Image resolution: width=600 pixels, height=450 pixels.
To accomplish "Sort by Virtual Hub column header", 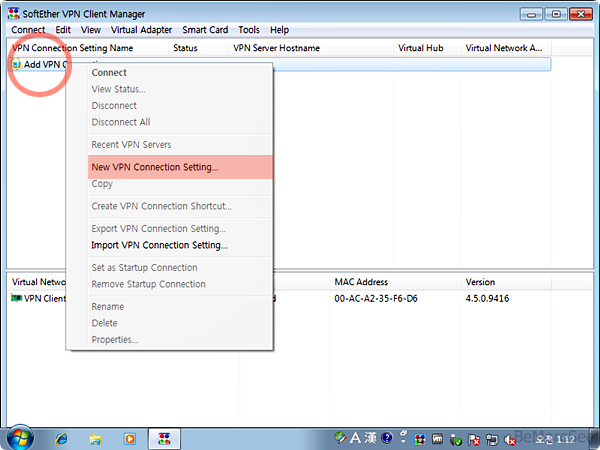I will point(427,48).
